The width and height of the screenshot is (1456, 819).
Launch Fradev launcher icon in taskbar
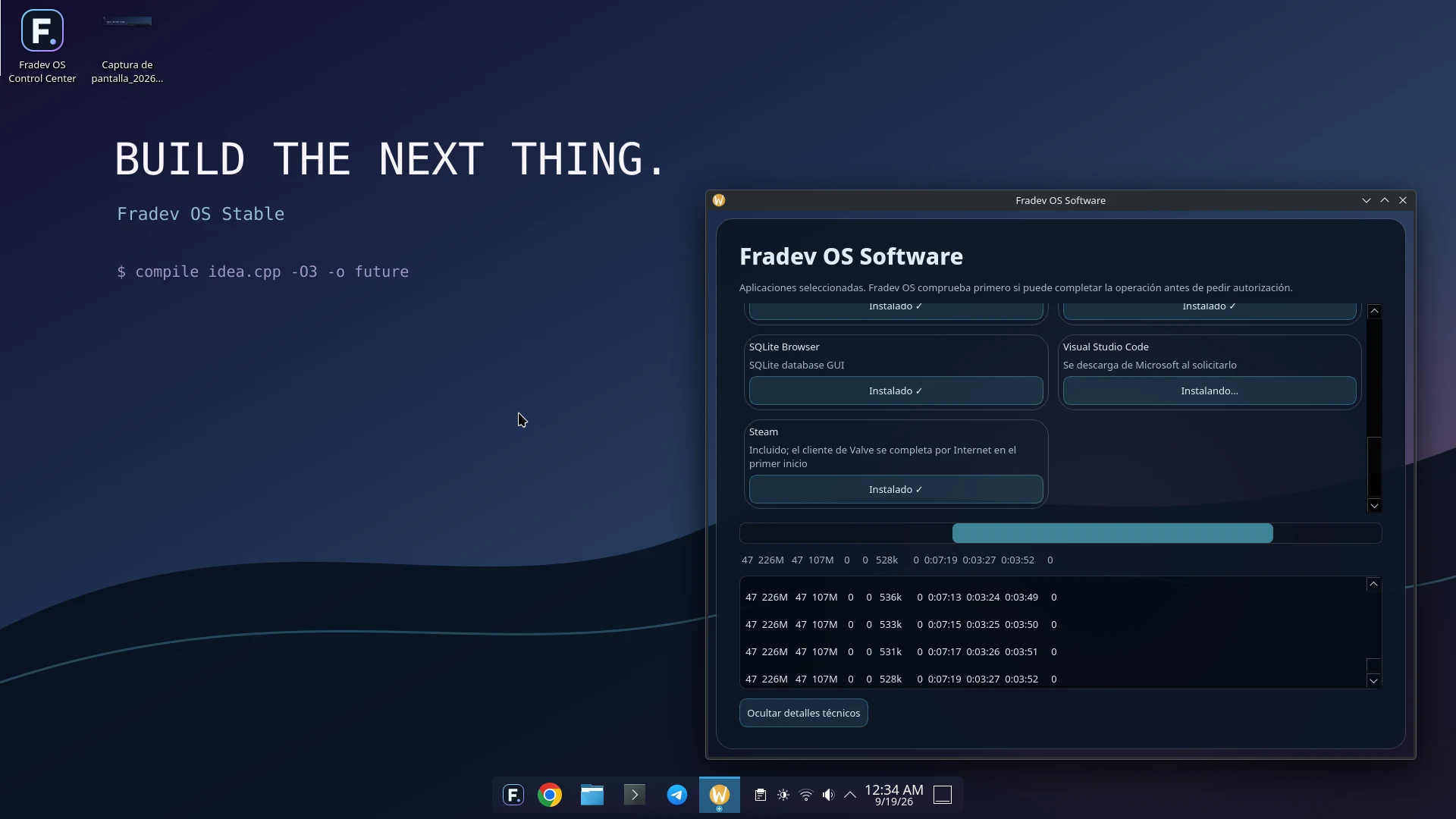tap(513, 795)
